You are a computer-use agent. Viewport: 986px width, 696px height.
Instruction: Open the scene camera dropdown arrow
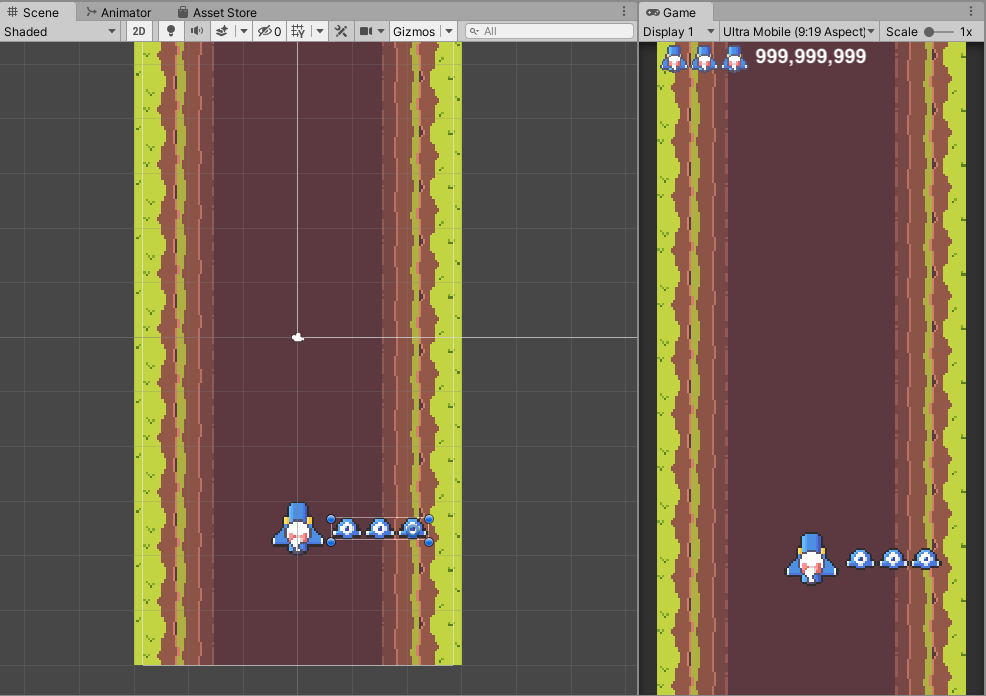point(381,31)
